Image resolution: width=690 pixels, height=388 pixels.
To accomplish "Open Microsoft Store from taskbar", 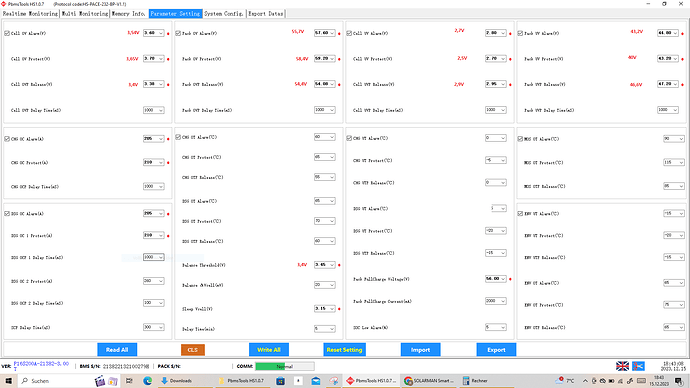I will (x=280, y=381).
